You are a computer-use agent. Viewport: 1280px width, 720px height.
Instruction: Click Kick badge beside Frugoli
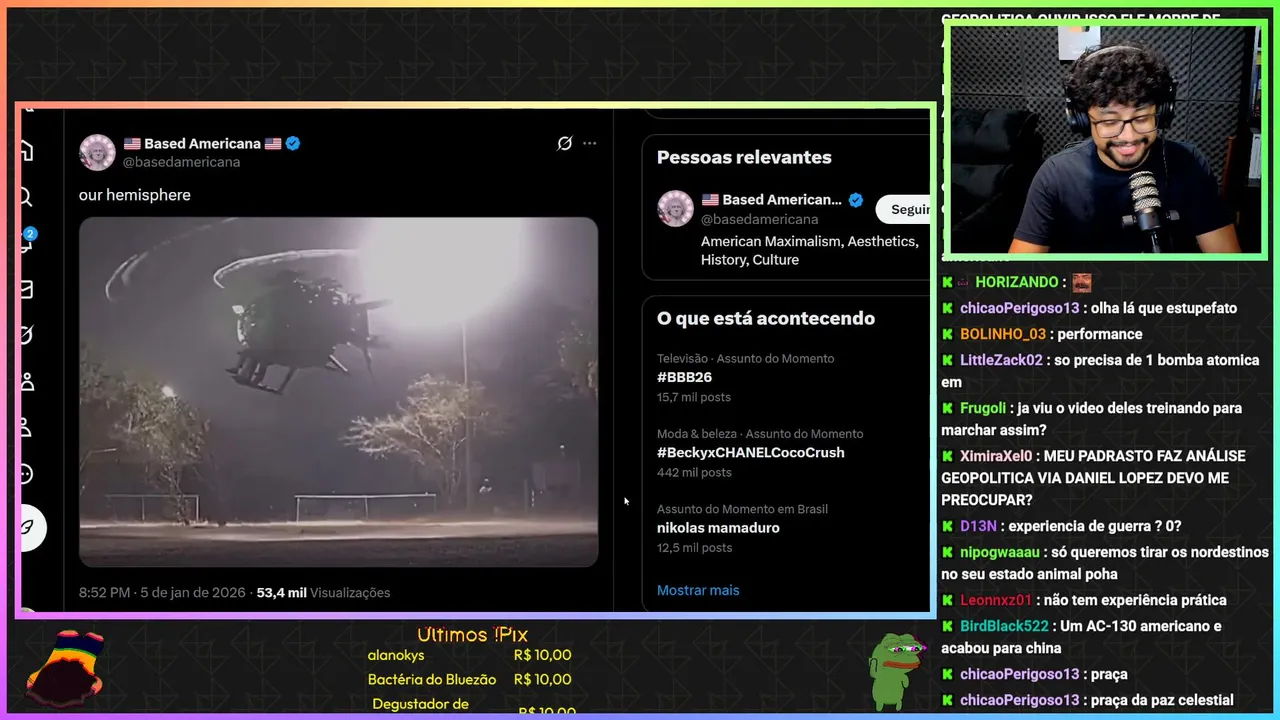947,408
